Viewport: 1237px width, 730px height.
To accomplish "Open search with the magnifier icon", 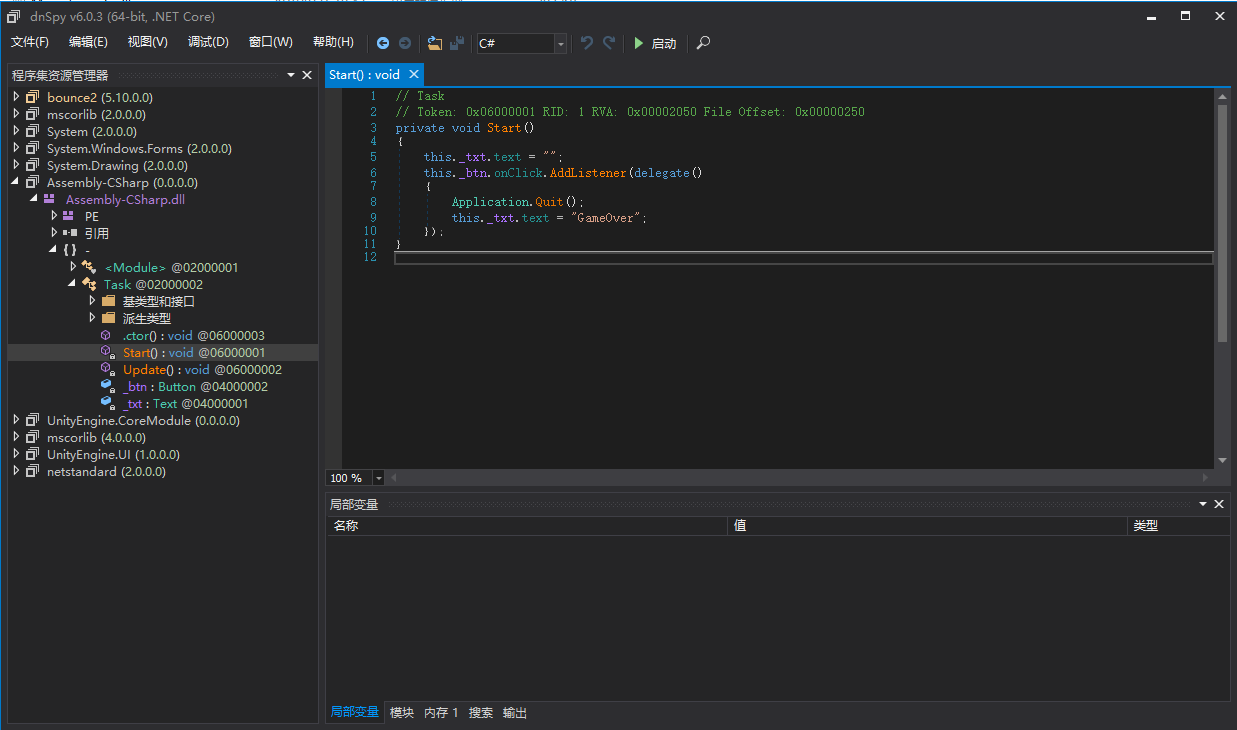I will [704, 43].
